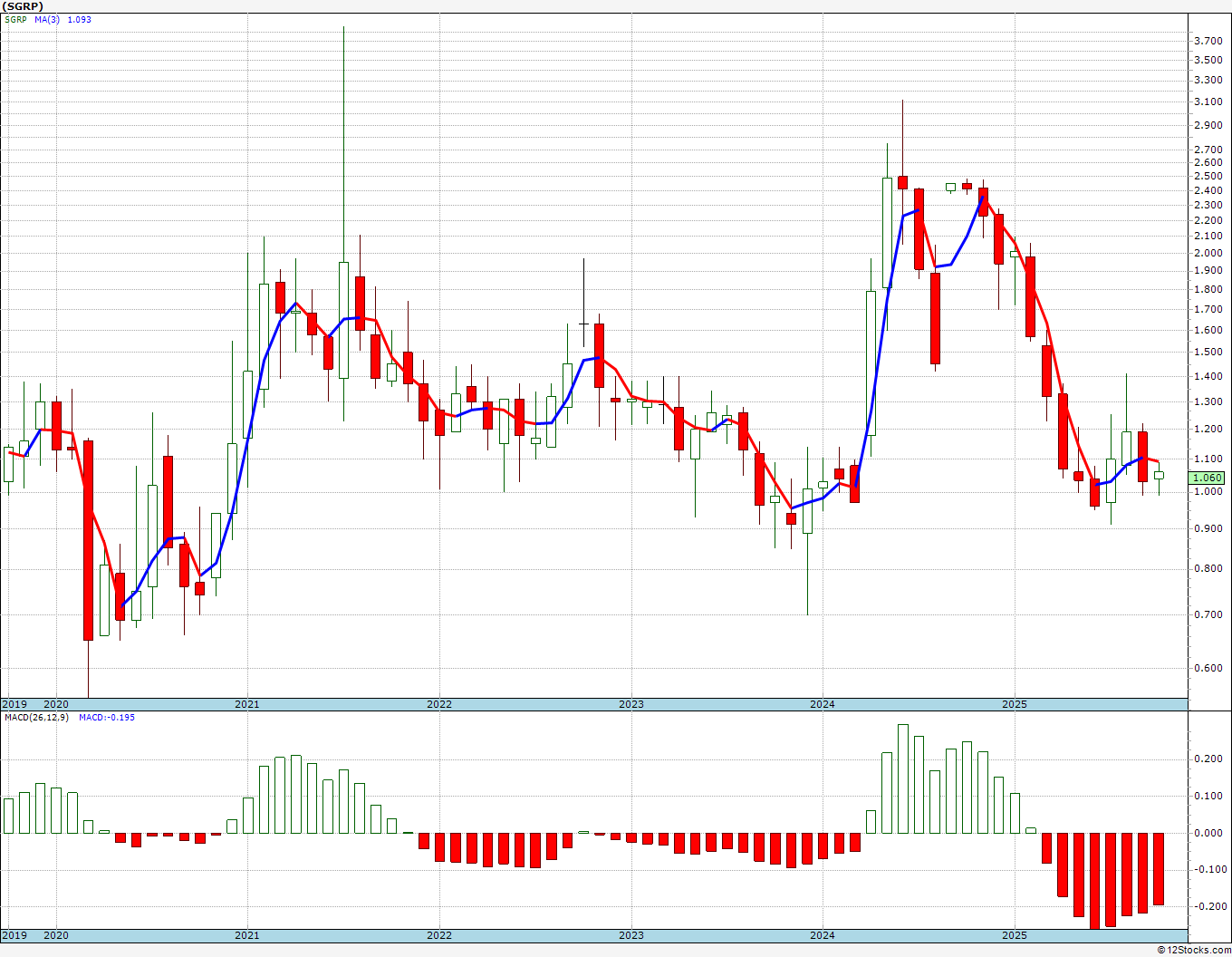The image size is (1232, 957).
Task: Click the 0.200 MACD axis label
Action: coord(1208,759)
